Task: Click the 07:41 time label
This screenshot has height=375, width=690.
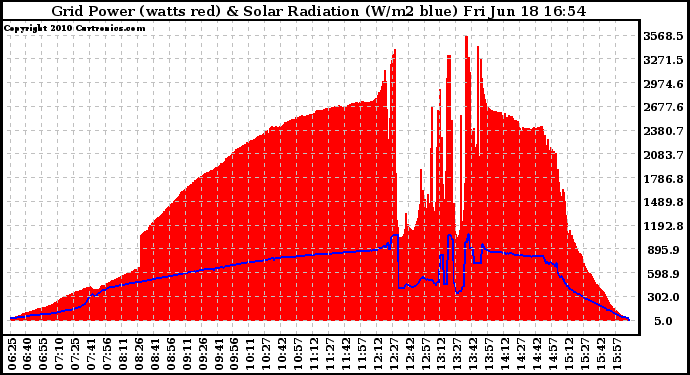Action: (92, 353)
